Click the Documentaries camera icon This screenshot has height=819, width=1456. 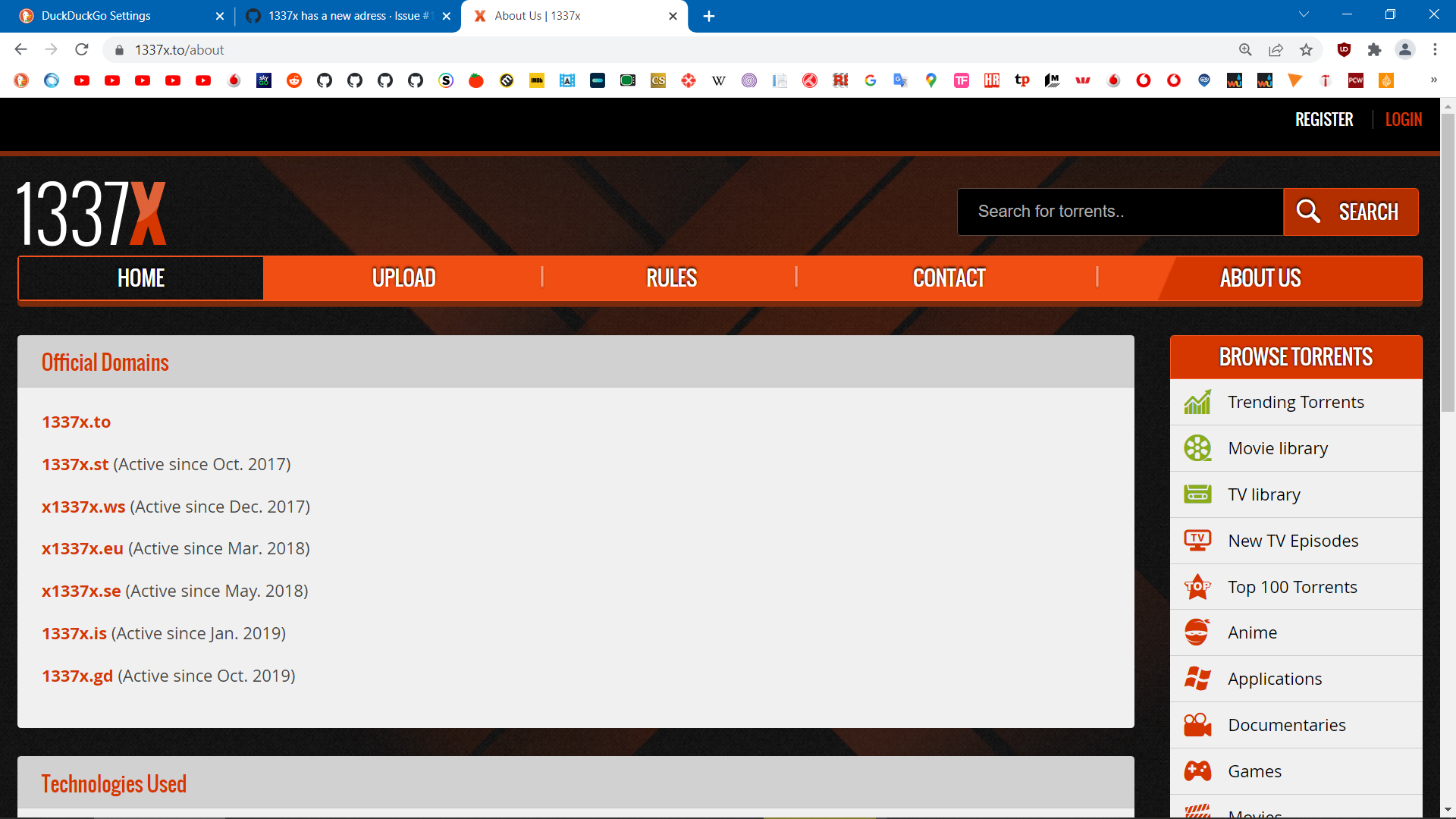point(1197,725)
